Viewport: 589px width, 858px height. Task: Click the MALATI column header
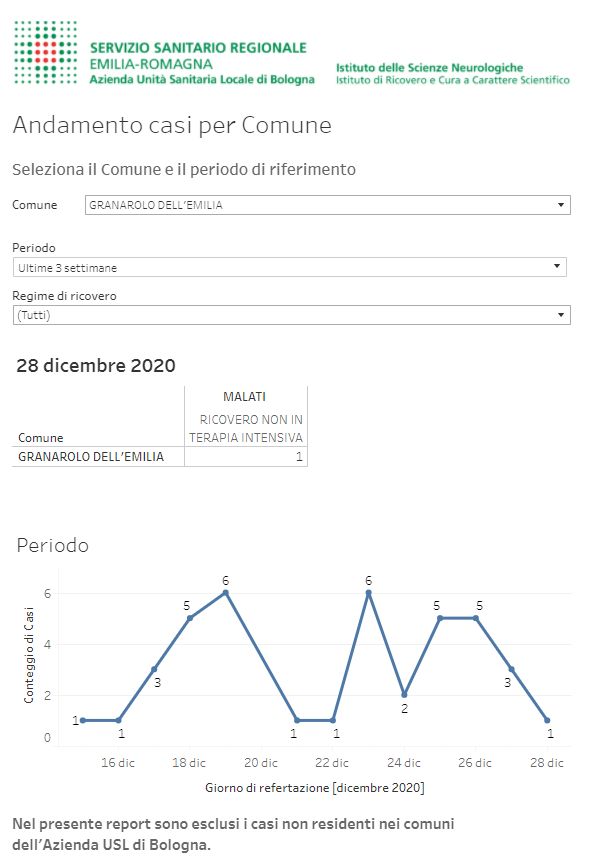[244, 396]
